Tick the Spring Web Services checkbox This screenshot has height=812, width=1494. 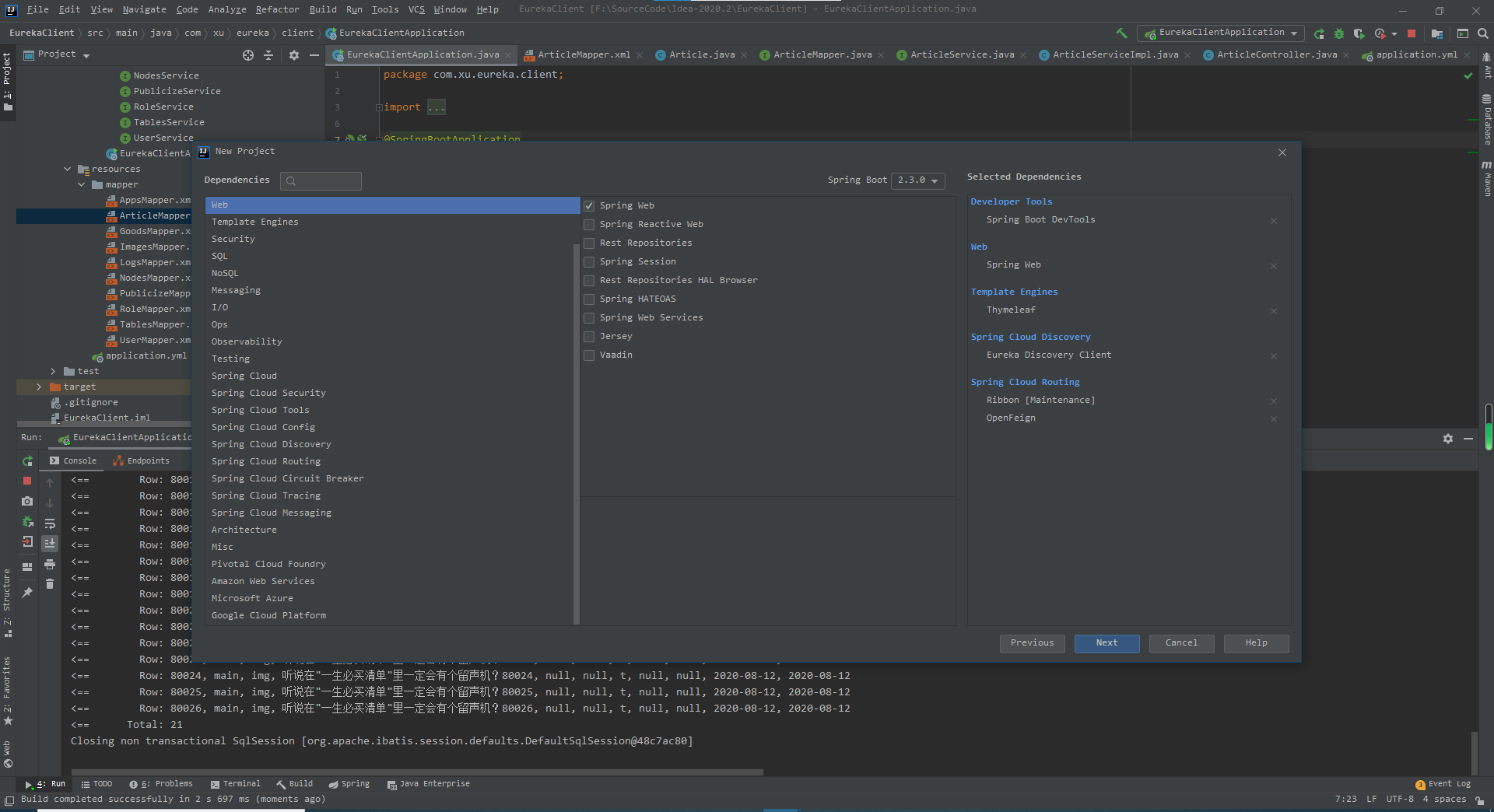589,318
